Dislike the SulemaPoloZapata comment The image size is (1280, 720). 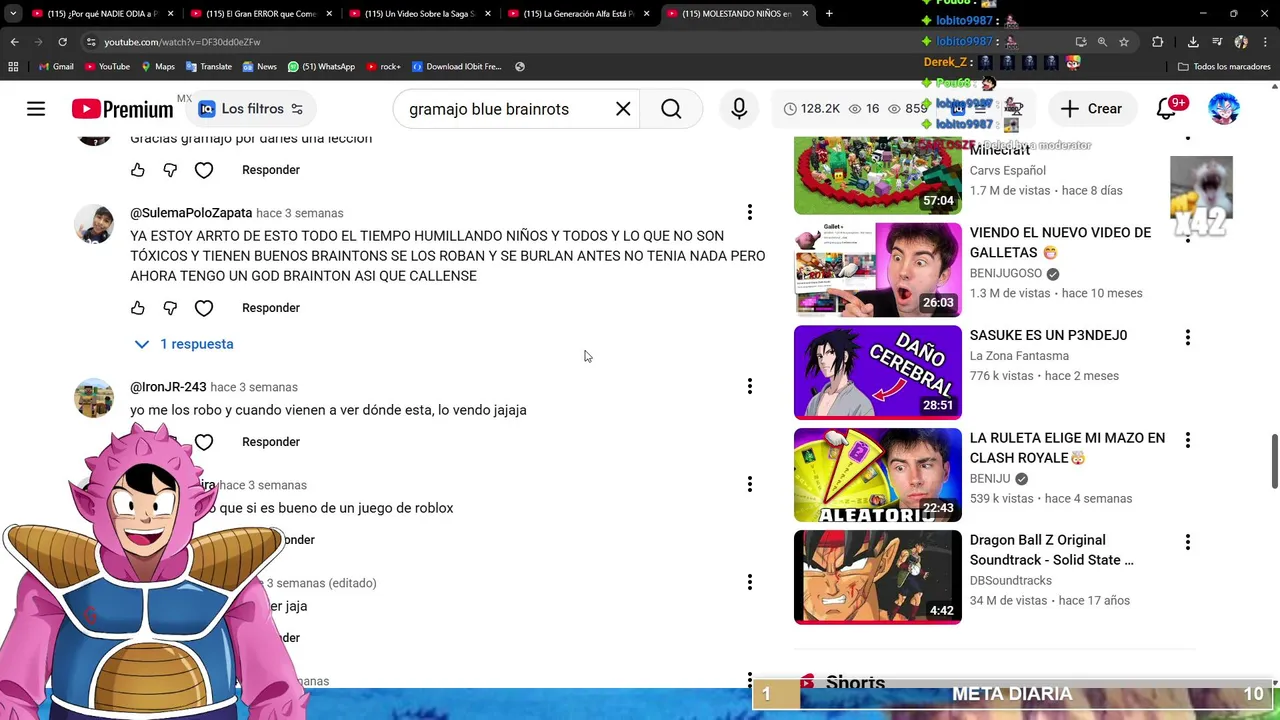[170, 308]
